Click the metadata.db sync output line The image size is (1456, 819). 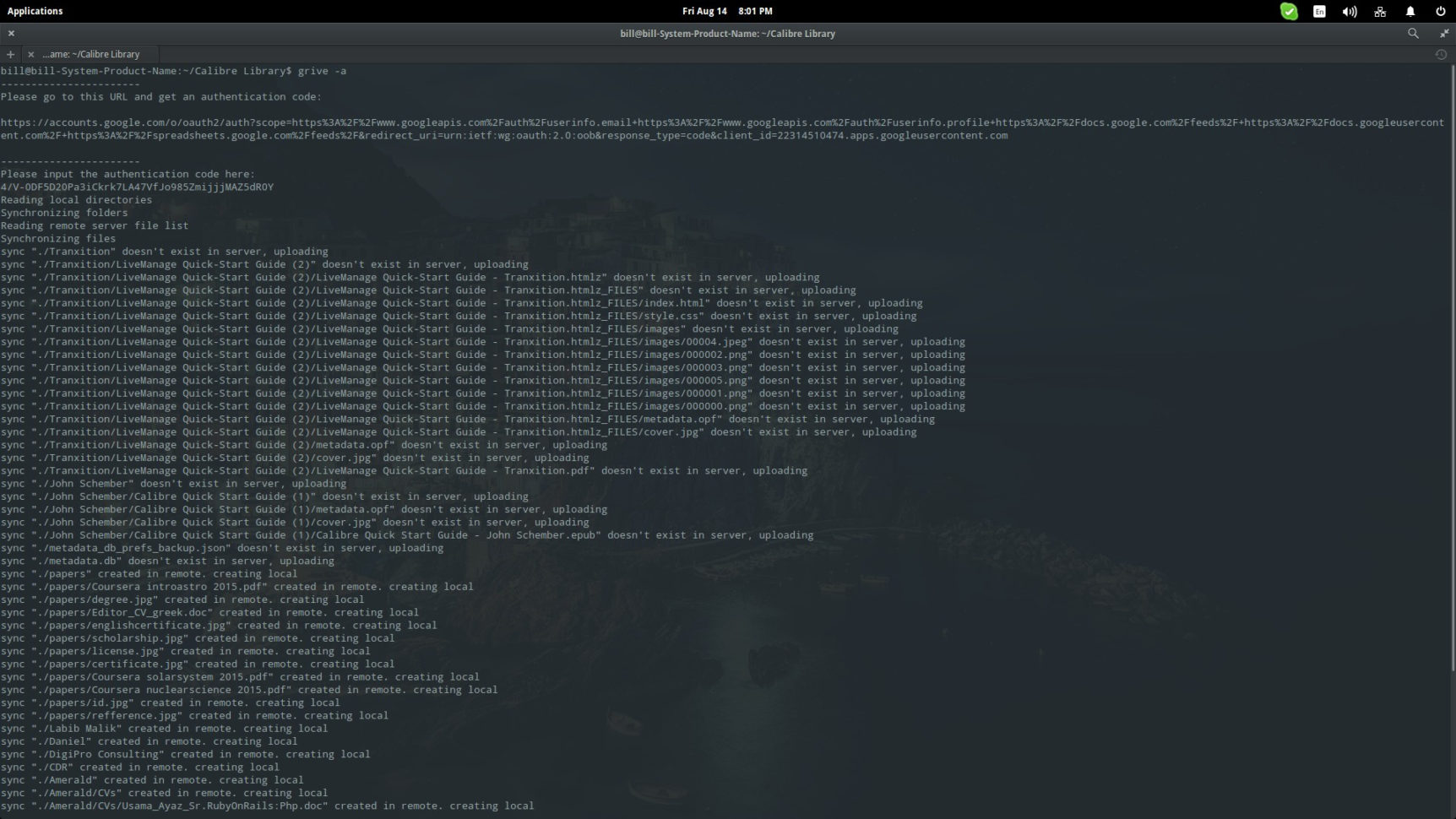tap(167, 561)
